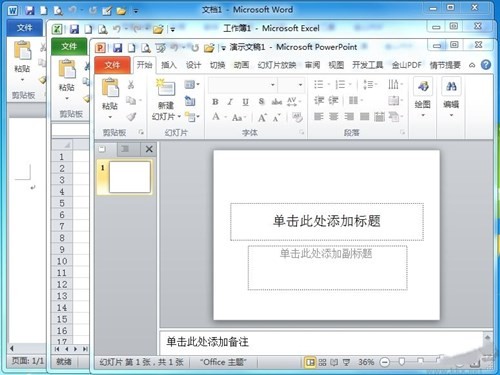Screen dimensions: 500x375
Task: Switch to the 金山PDF tab
Action: 407,65
